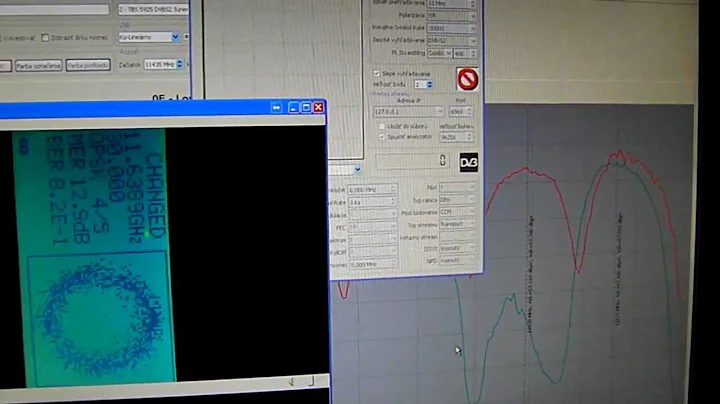Click the Kmitočet 0,000 MHz field
The height and width of the screenshot is (404, 720).
tap(372, 189)
